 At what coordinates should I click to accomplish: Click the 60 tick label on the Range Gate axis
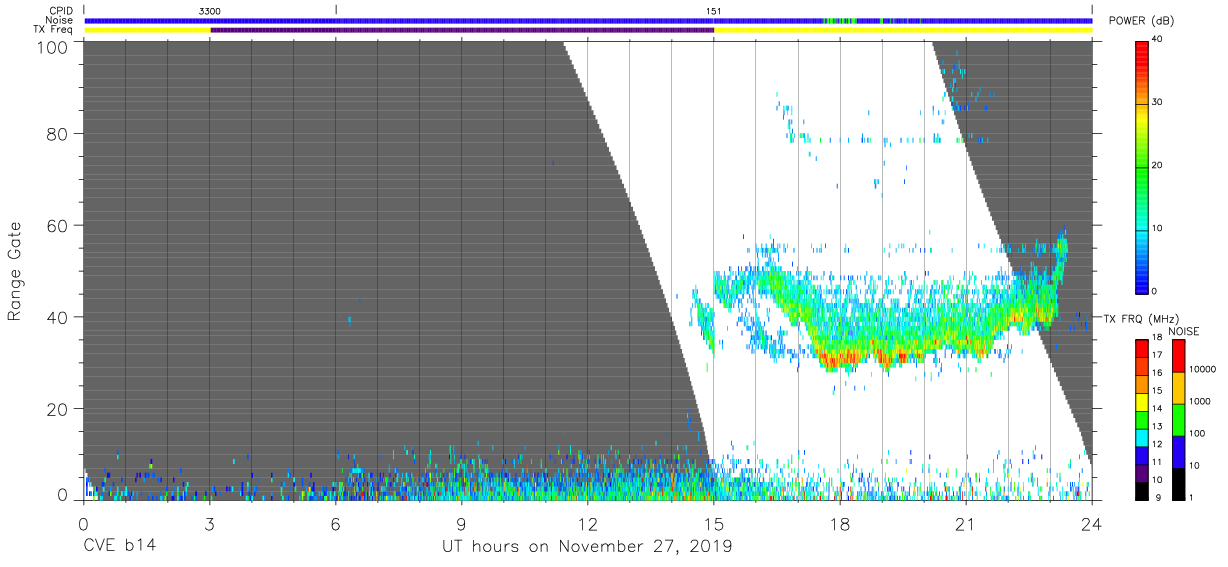(59, 225)
